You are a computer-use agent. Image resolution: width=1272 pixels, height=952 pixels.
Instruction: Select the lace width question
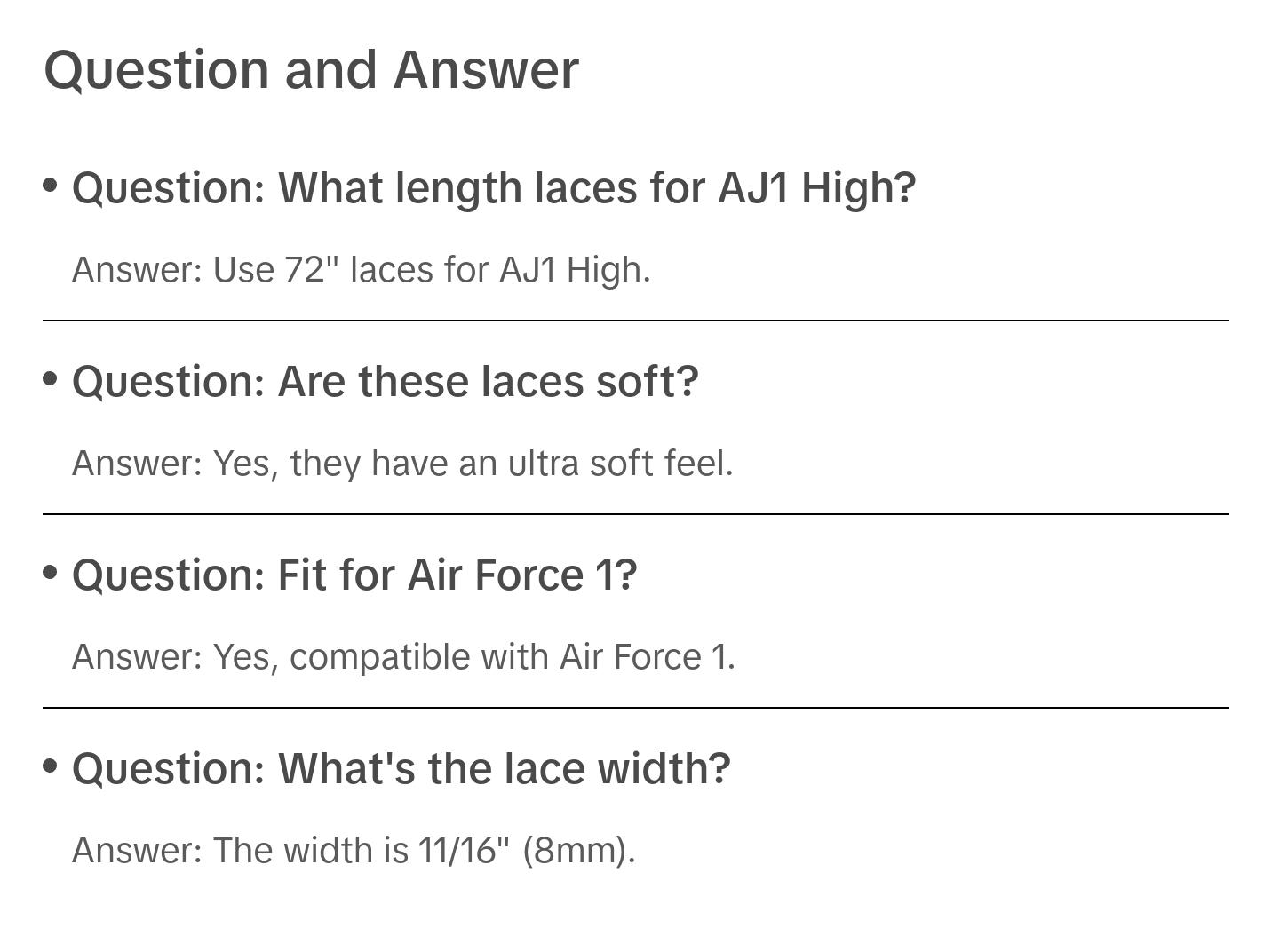point(401,769)
